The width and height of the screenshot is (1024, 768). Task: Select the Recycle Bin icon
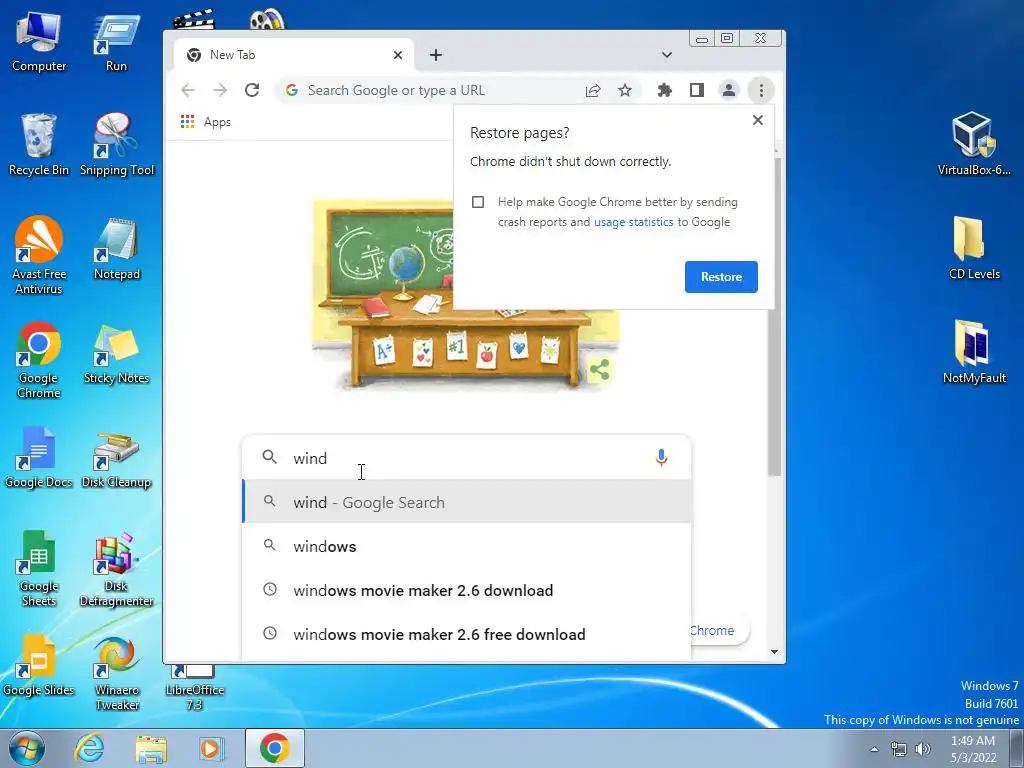coord(39,145)
